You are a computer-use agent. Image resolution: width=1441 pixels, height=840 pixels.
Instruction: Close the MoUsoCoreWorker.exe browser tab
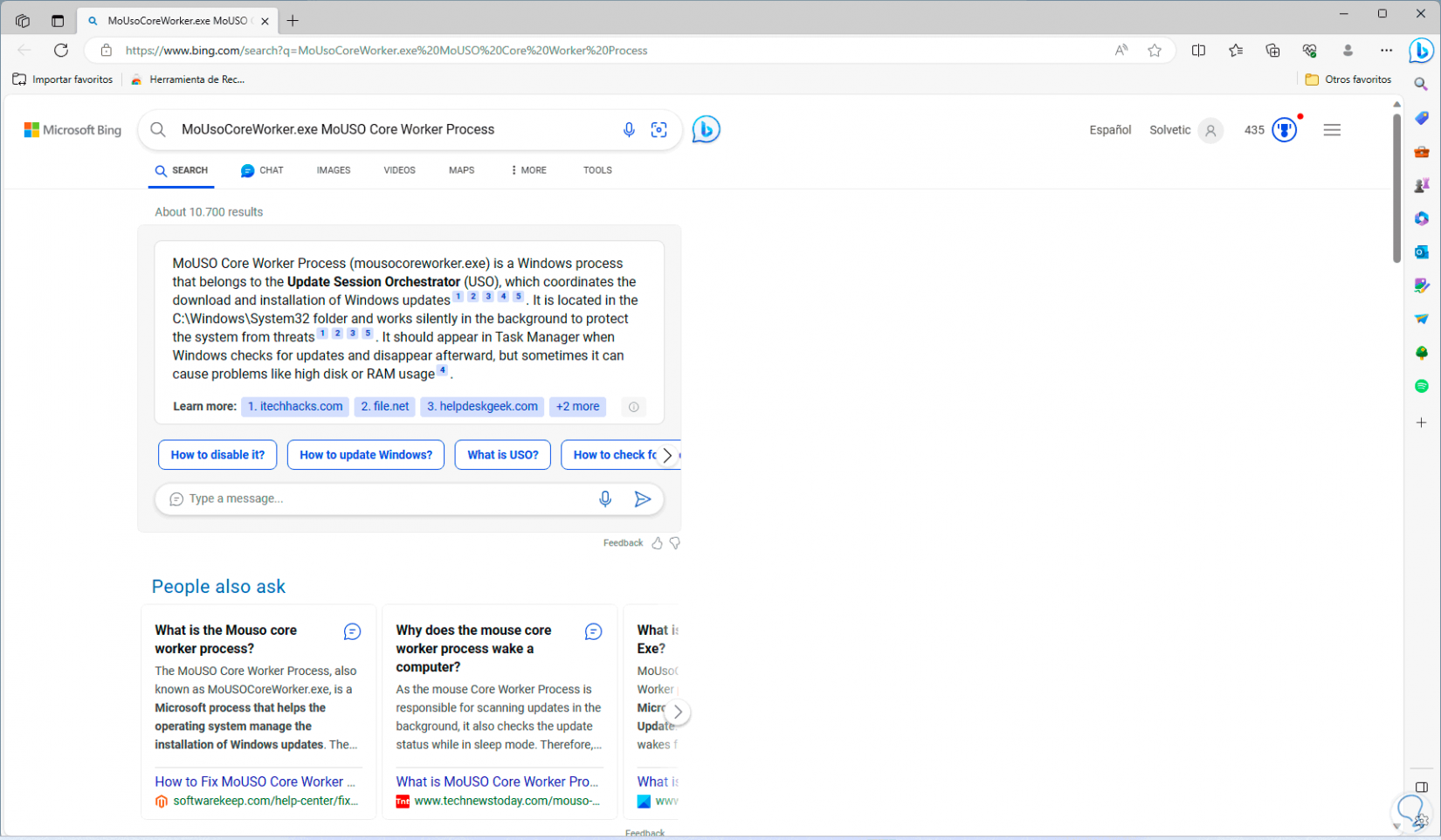pos(265,21)
